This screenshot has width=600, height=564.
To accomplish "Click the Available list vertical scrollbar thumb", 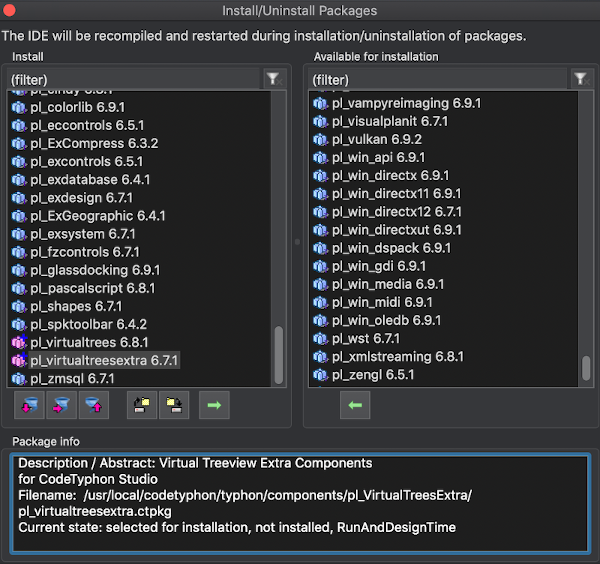I will click(586, 368).
